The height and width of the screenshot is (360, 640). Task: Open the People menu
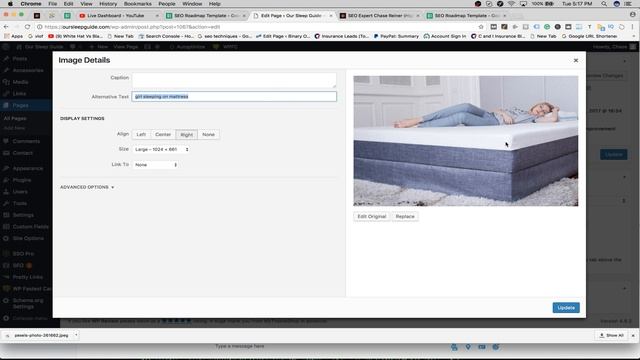(x=167, y=4)
